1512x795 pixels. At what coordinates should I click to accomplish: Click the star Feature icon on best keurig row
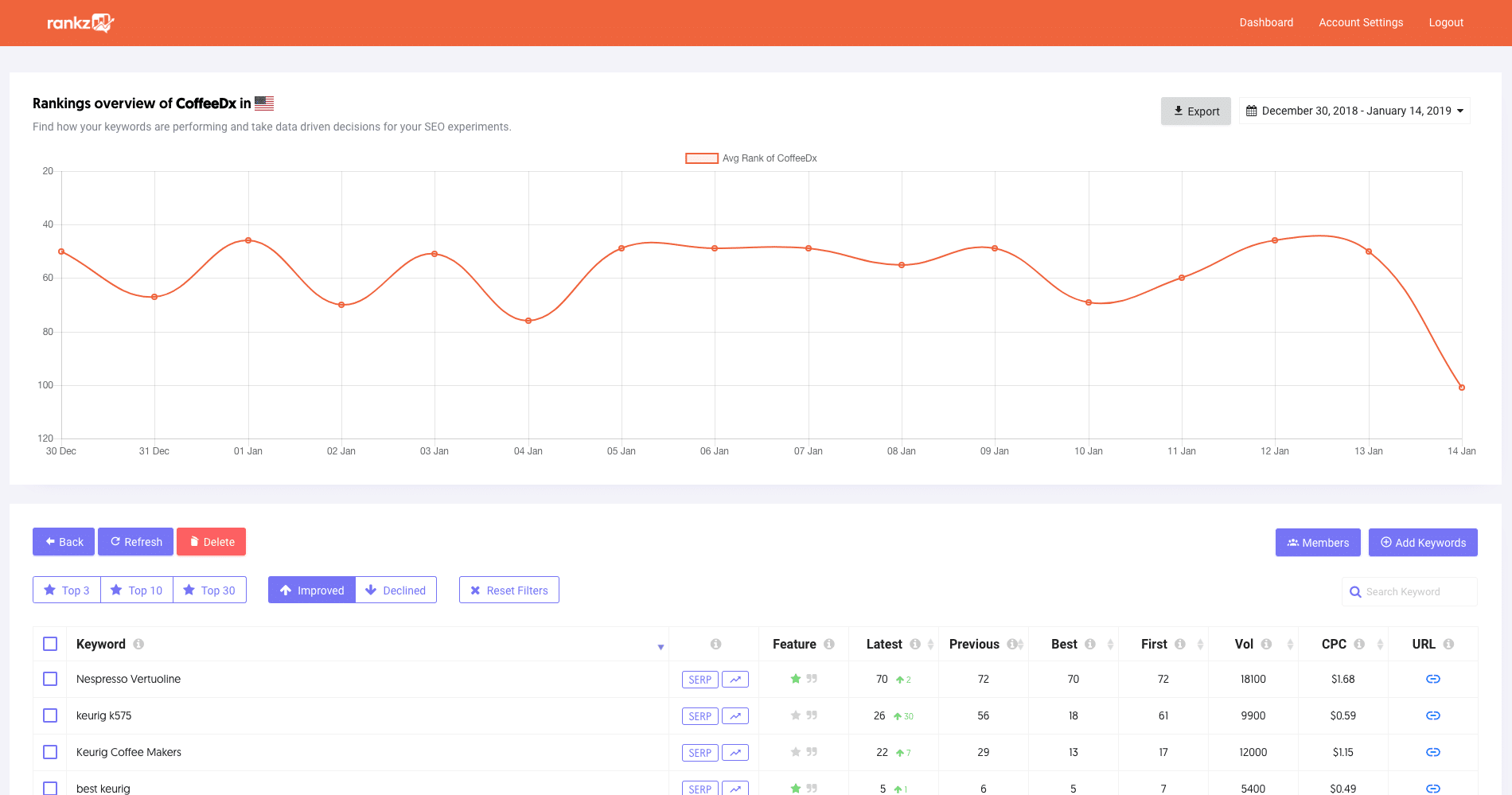pyautogui.click(x=795, y=789)
